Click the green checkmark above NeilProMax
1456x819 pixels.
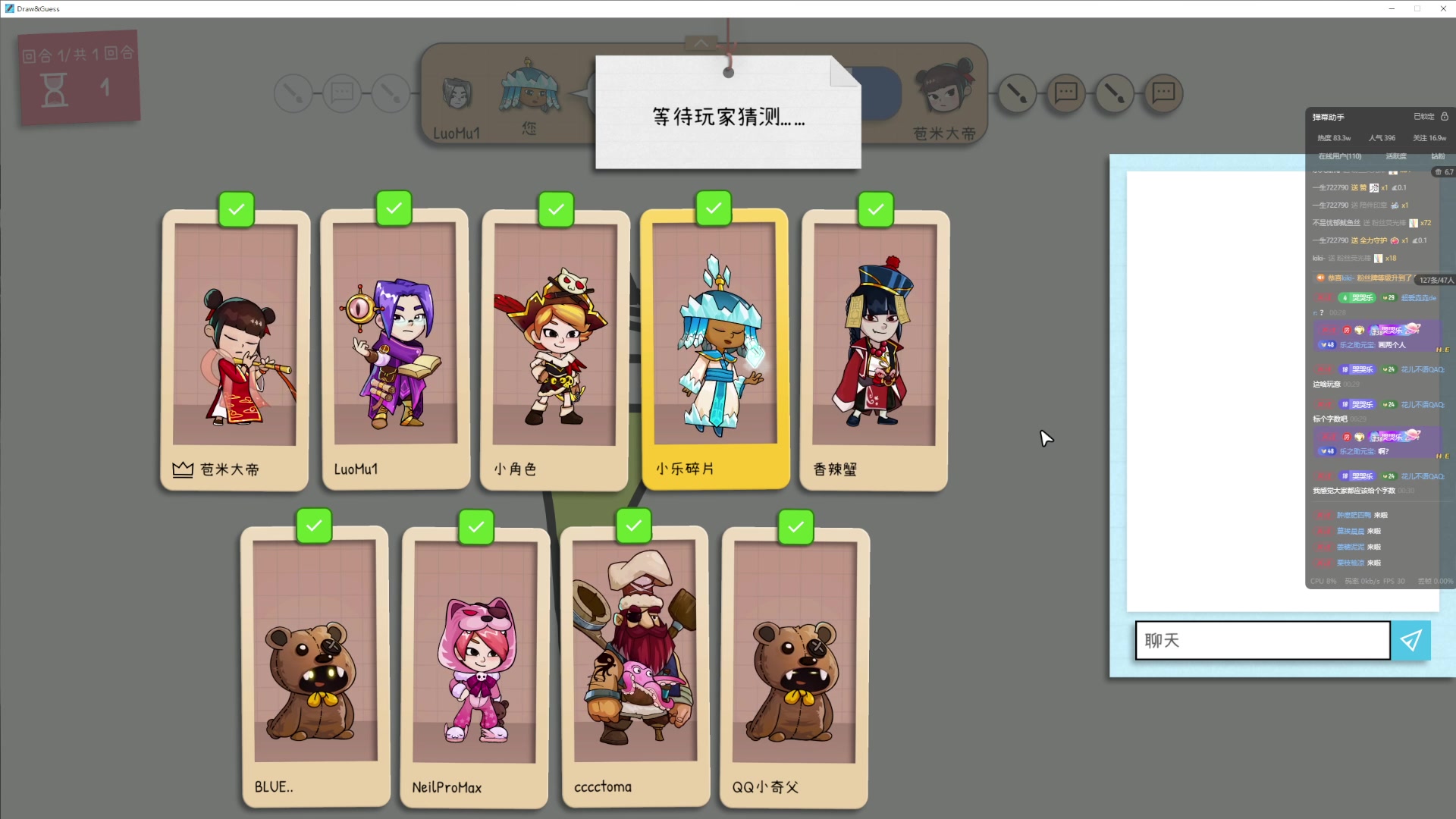476,527
